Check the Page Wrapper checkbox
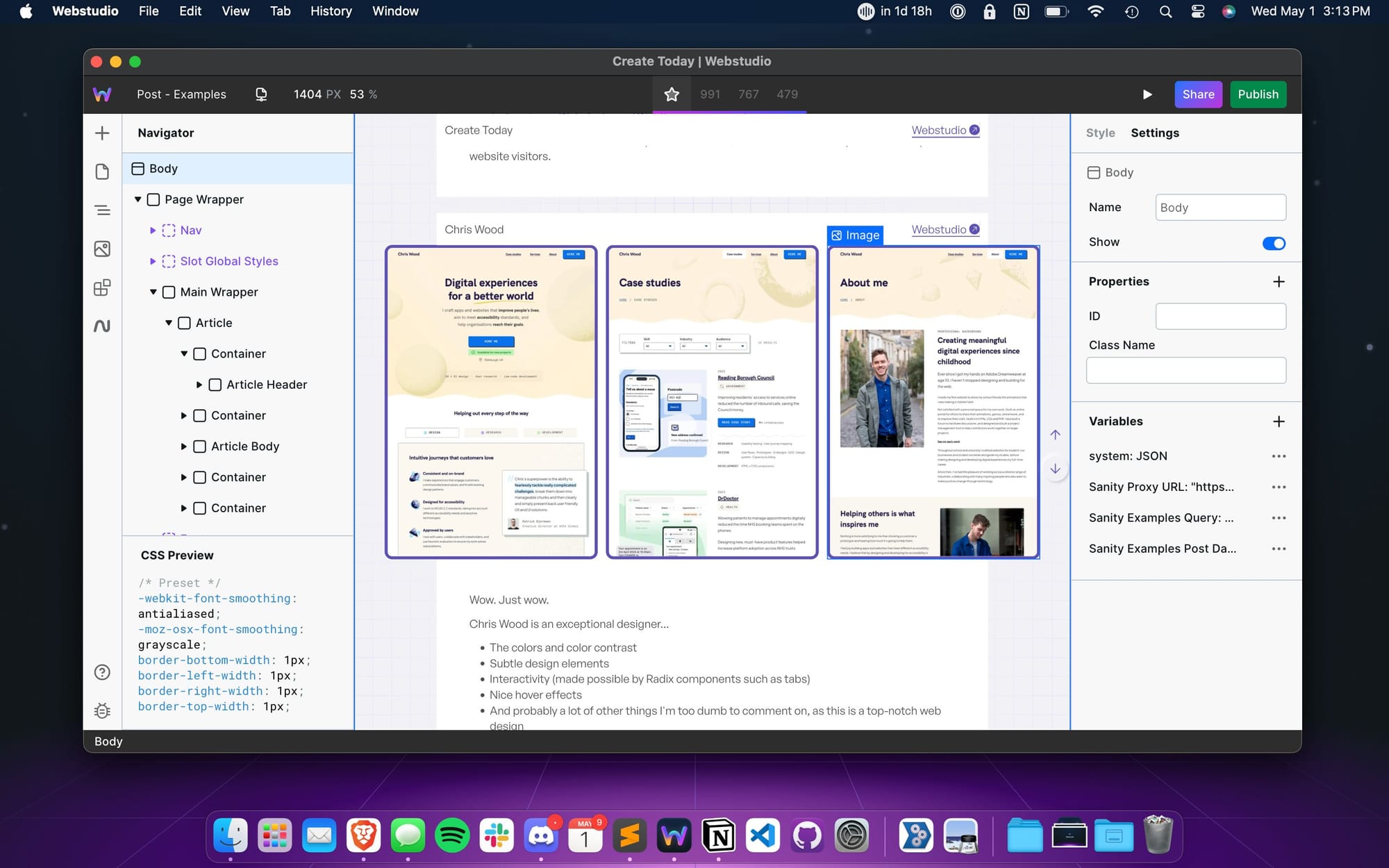Screen dimensions: 1389x868 [x=153, y=199]
